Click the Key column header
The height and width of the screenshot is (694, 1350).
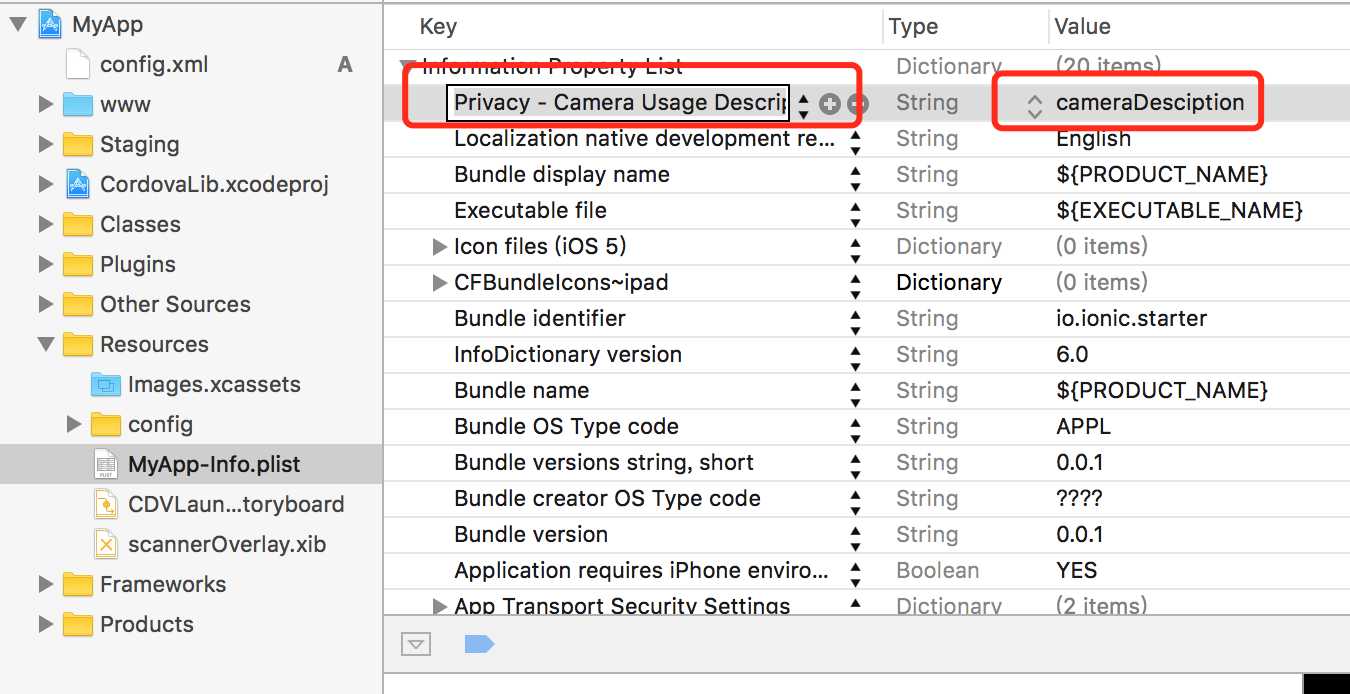pos(438,27)
